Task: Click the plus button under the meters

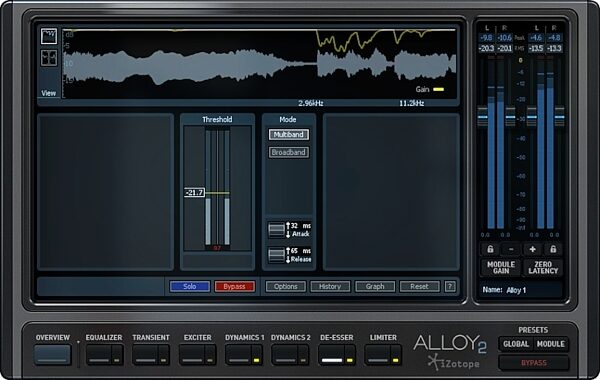Action: tap(532, 250)
